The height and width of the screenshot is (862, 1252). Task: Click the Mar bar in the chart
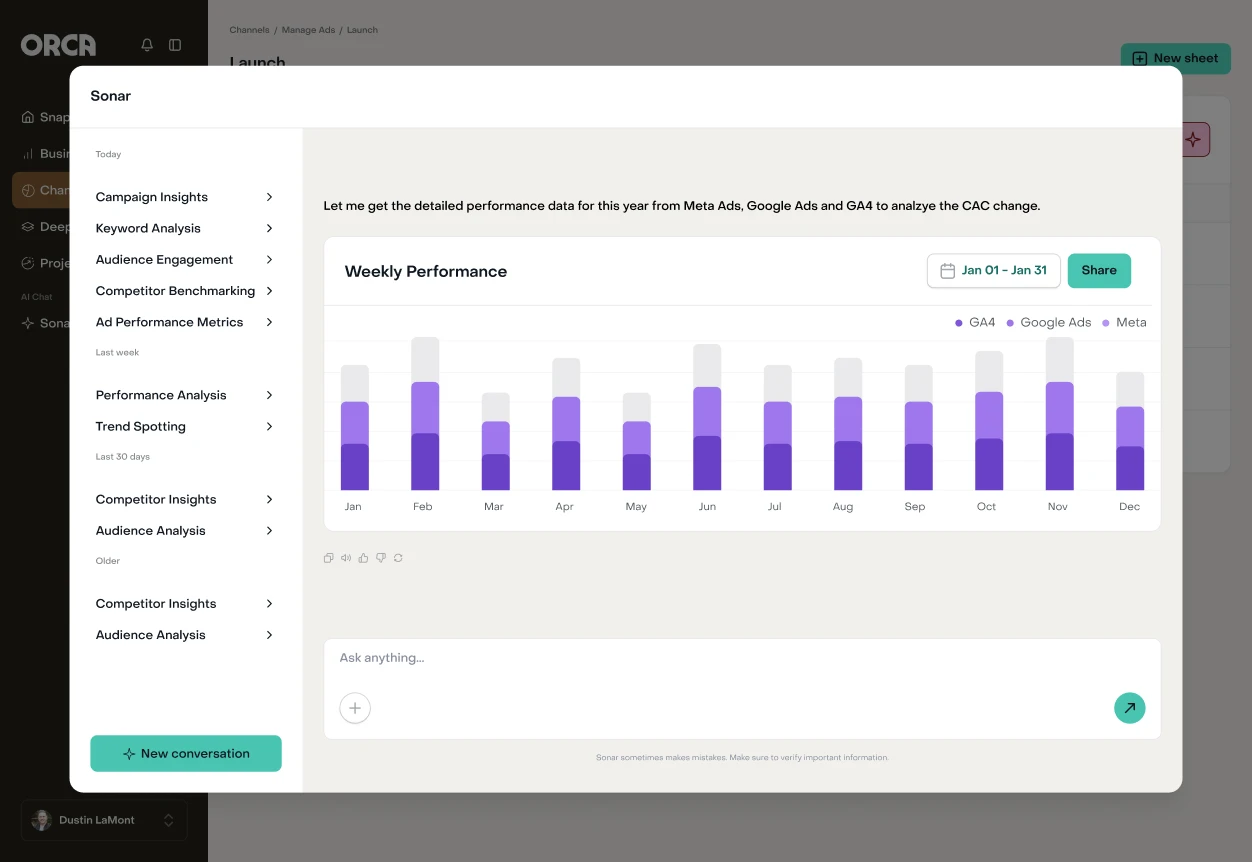point(496,441)
